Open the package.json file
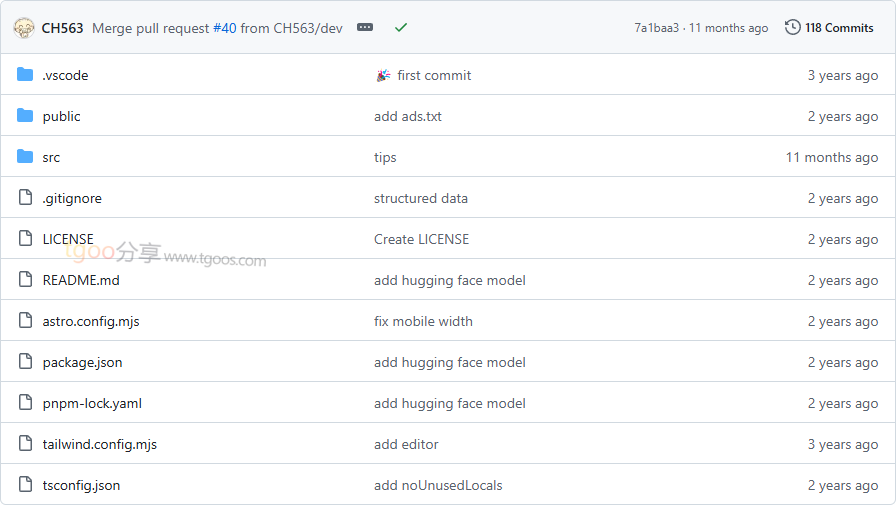This screenshot has height=505, width=896. (82, 362)
